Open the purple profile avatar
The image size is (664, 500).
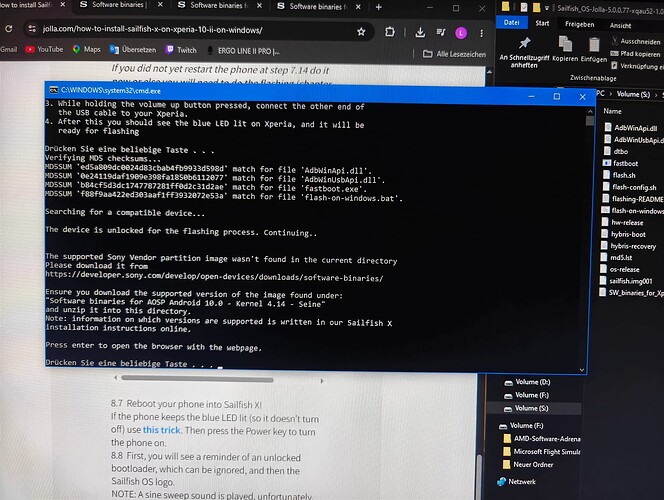(x=461, y=33)
